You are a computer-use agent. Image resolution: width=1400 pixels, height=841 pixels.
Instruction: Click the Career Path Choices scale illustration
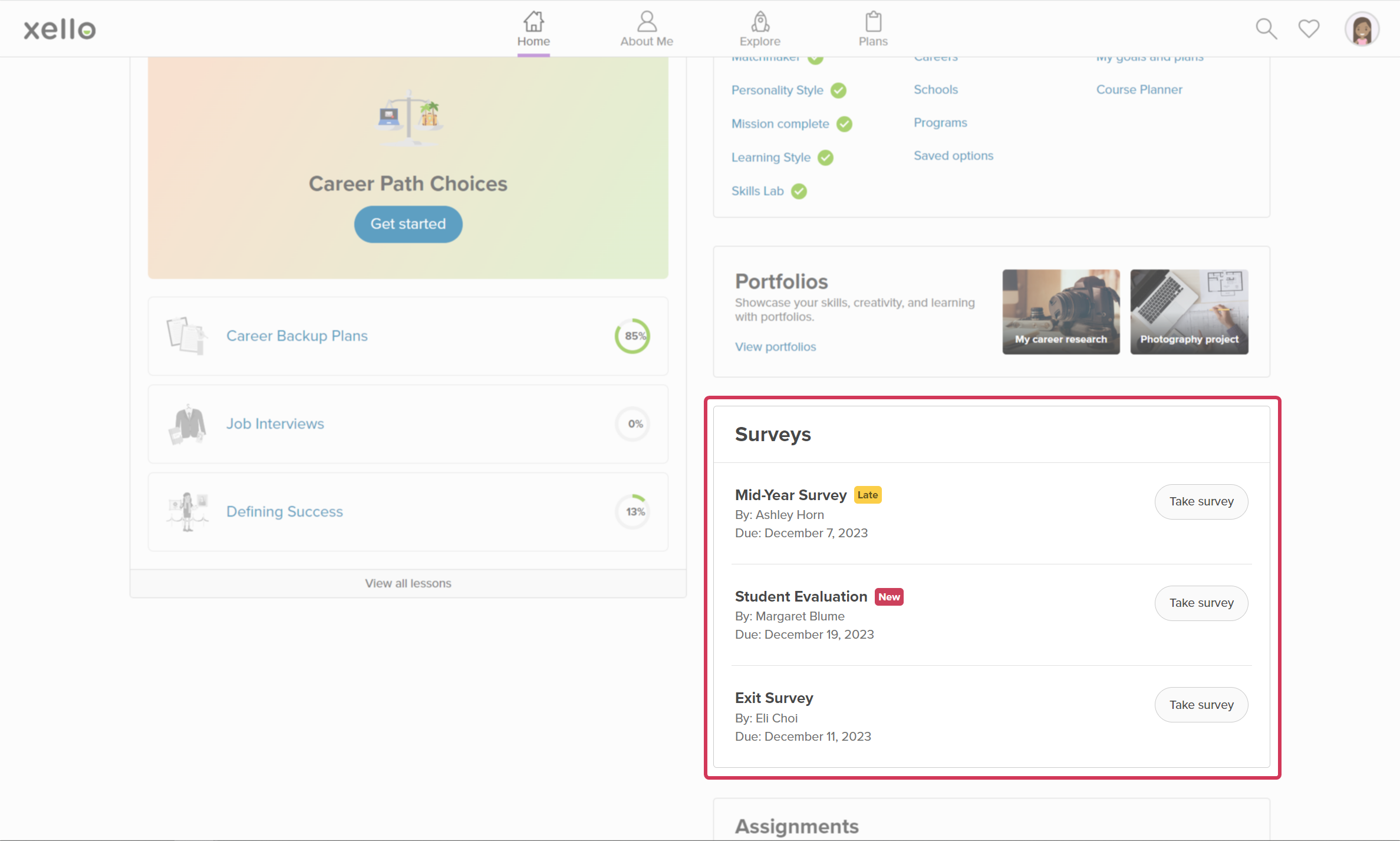[409, 117]
